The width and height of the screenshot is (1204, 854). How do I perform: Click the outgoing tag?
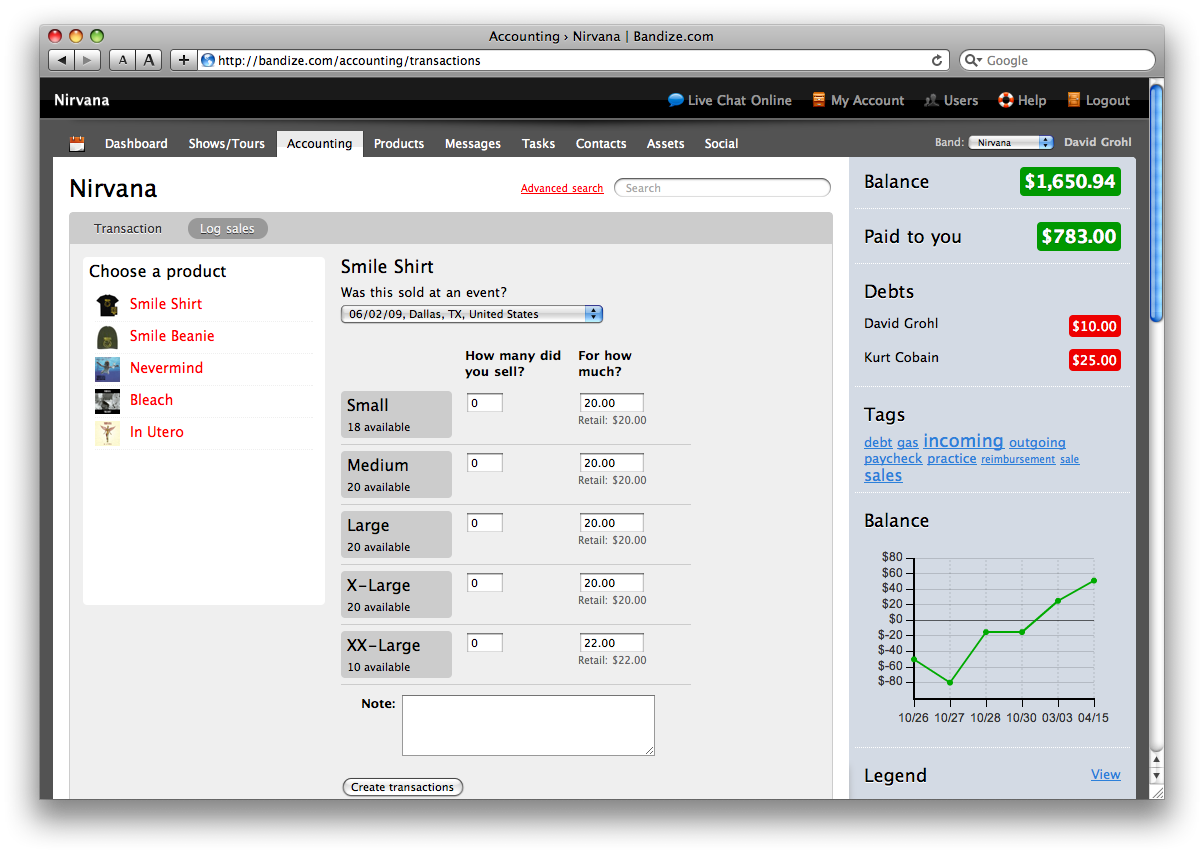point(1037,443)
